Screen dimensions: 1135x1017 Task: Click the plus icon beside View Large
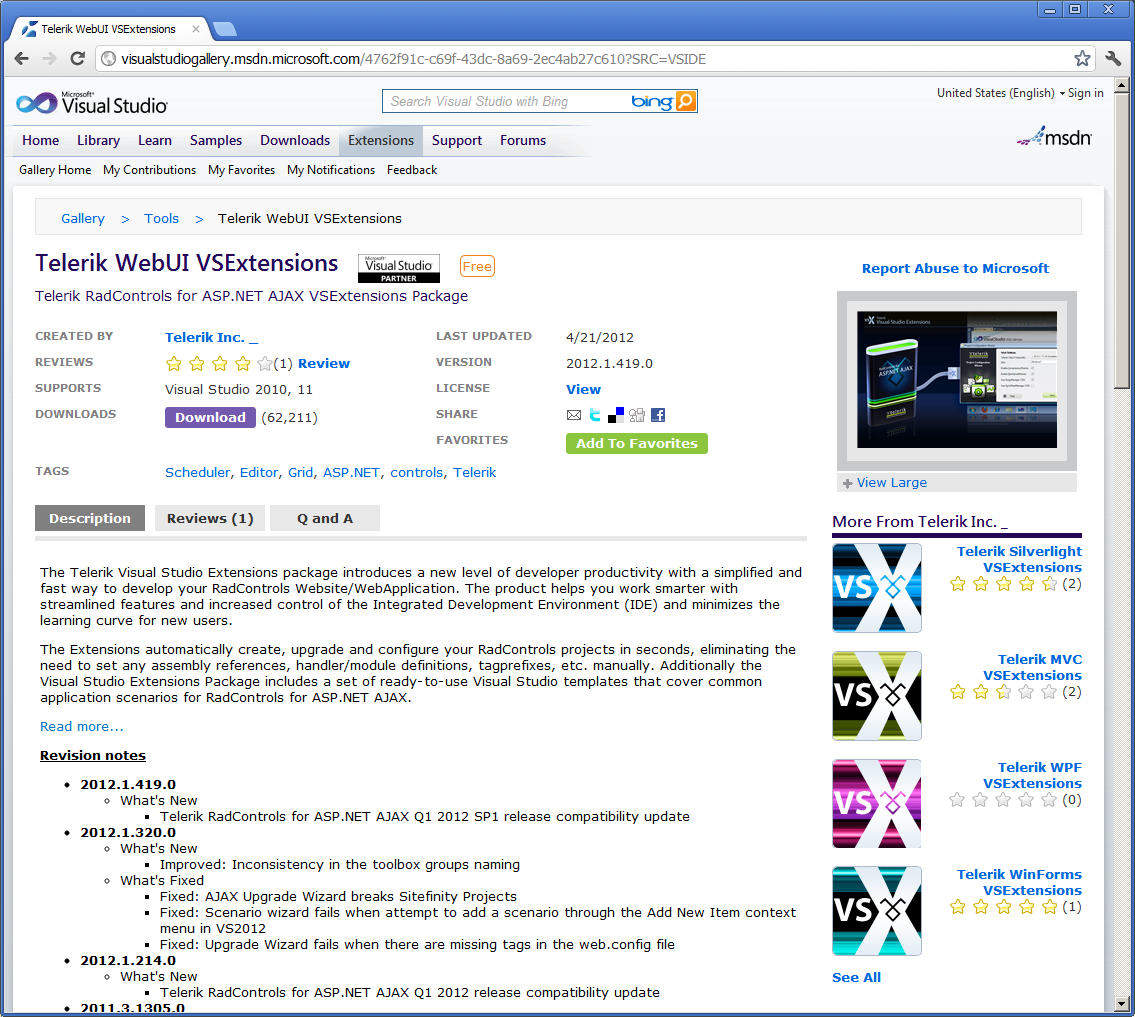coord(848,484)
